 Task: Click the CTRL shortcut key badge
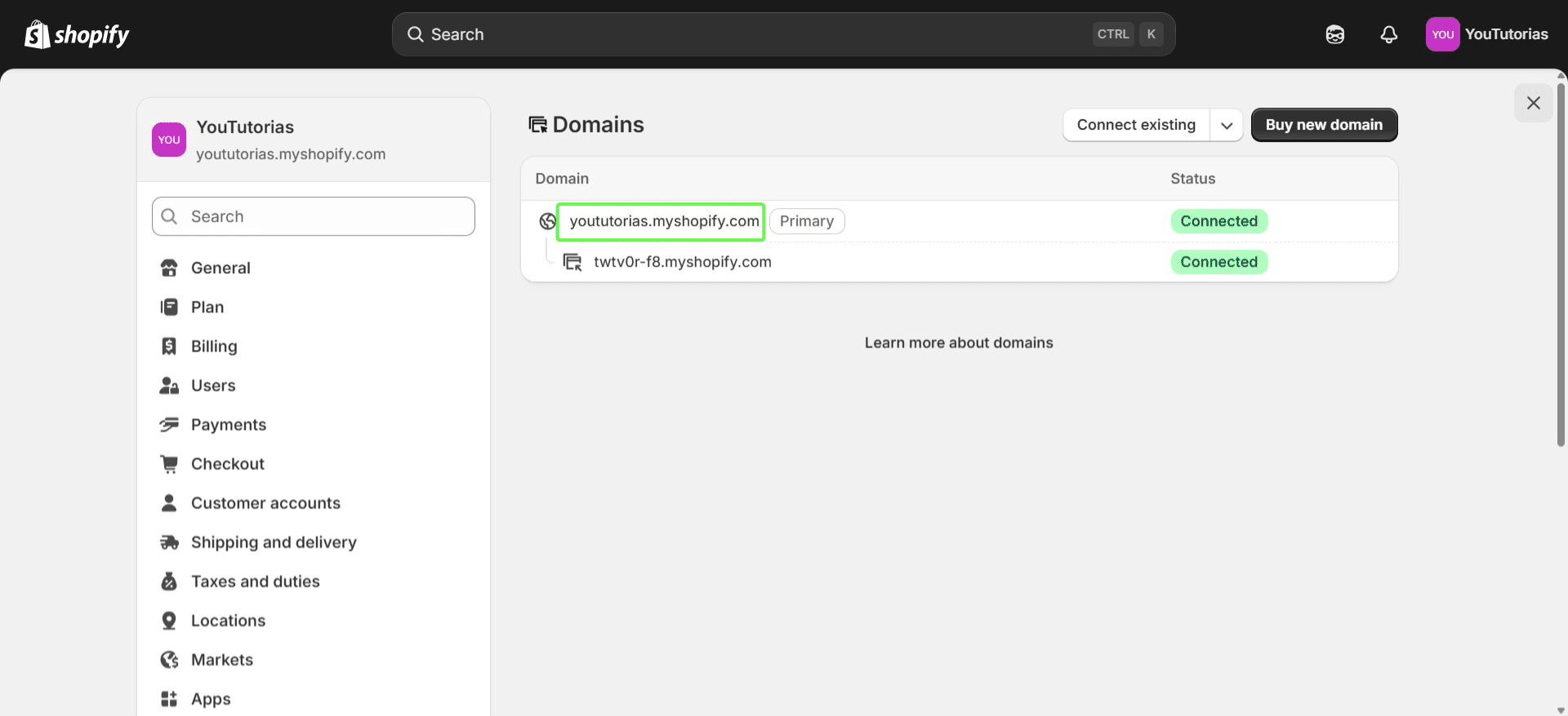[1113, 34]
